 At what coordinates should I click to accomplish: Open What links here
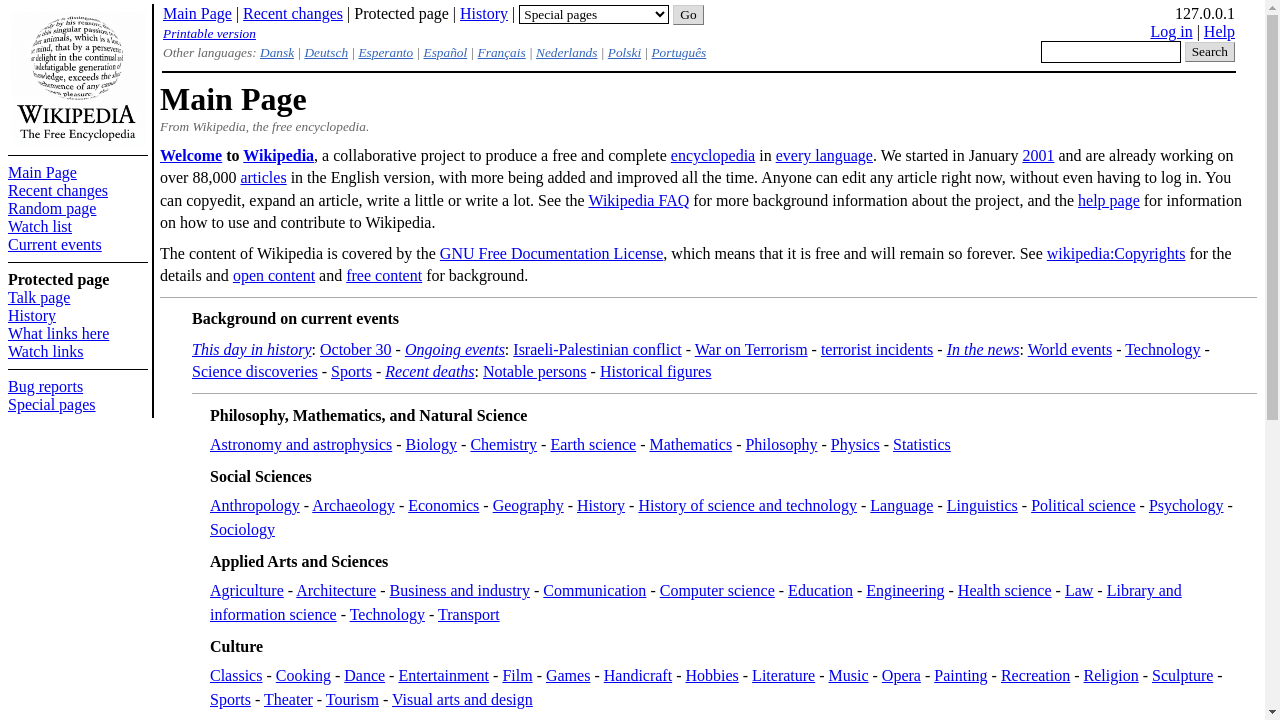point(58,334)
